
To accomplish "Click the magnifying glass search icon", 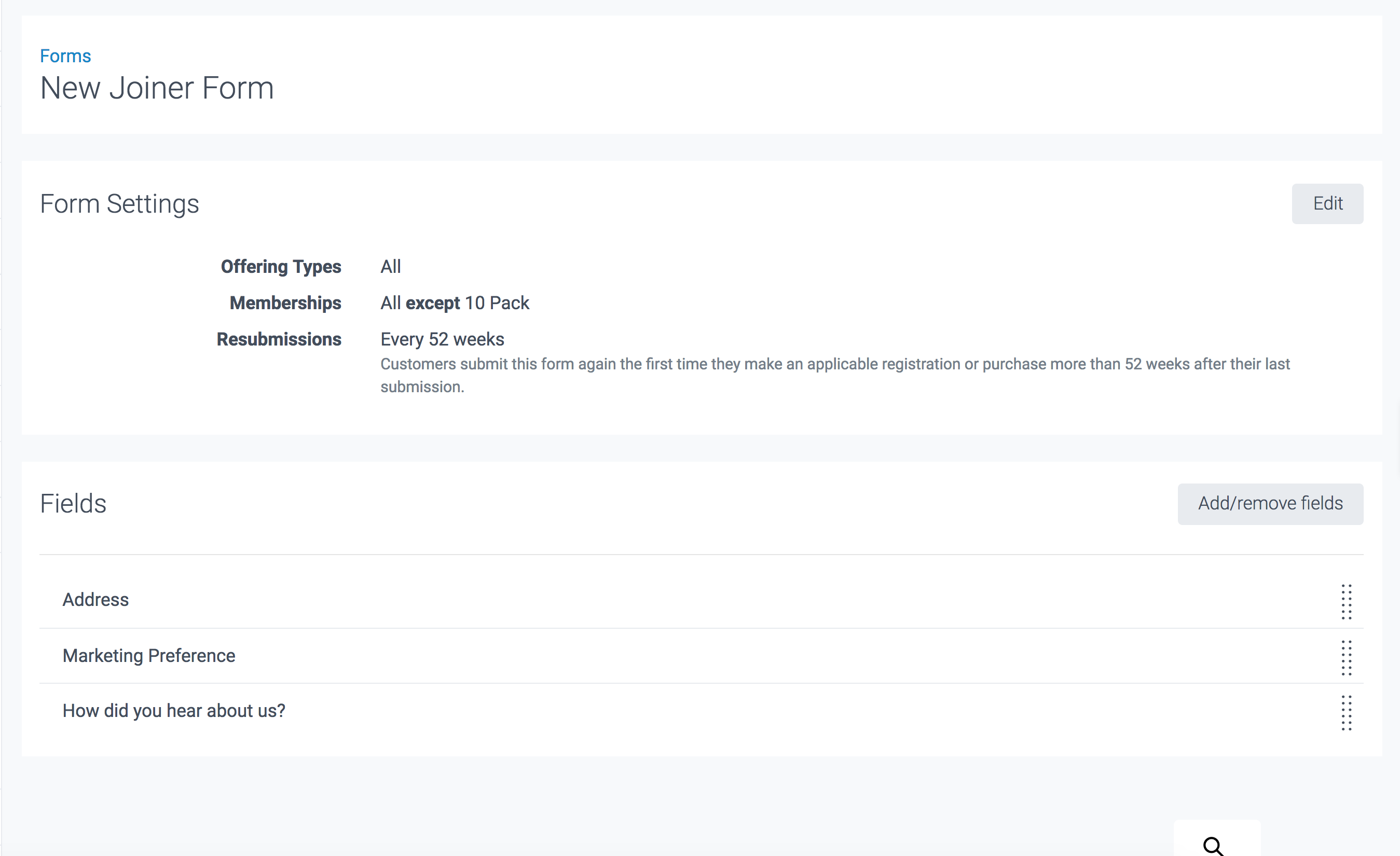I will 1213,846.
